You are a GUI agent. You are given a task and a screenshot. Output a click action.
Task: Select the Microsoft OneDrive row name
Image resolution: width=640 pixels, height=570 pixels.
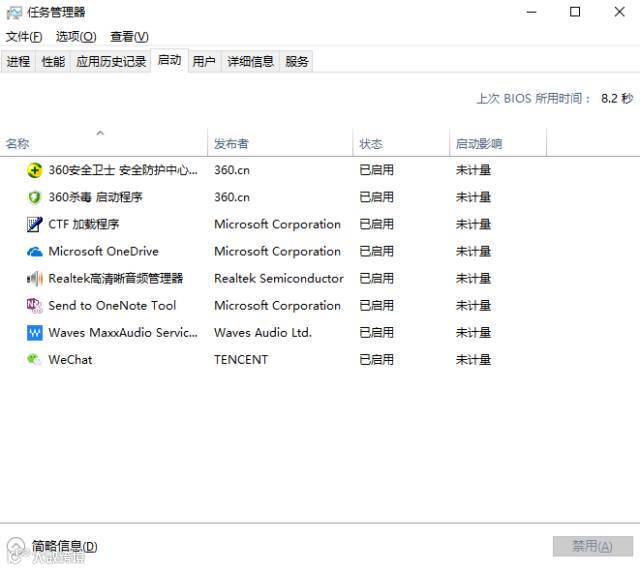103,252
